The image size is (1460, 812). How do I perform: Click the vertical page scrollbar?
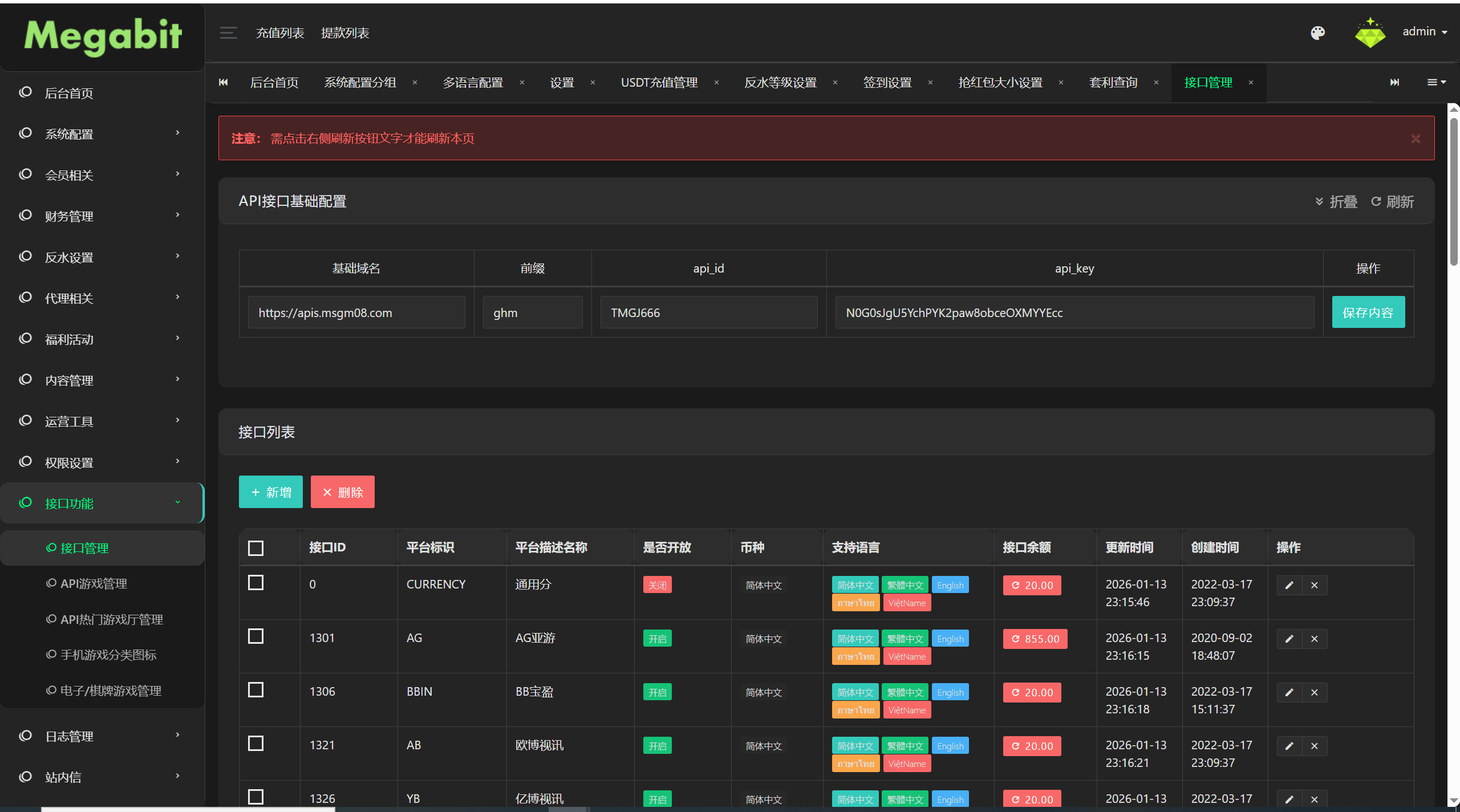1454,191
